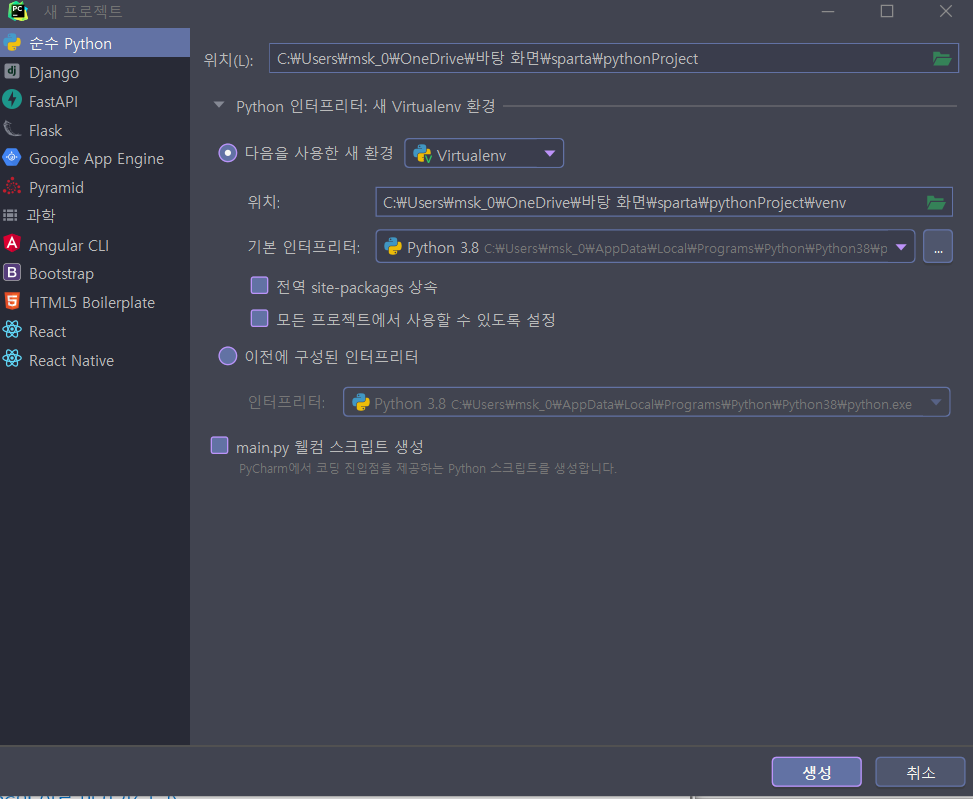The image size is (973, 799).
Task: Click the 새 프로젝트 window title
Action: [x=83, y=11]
